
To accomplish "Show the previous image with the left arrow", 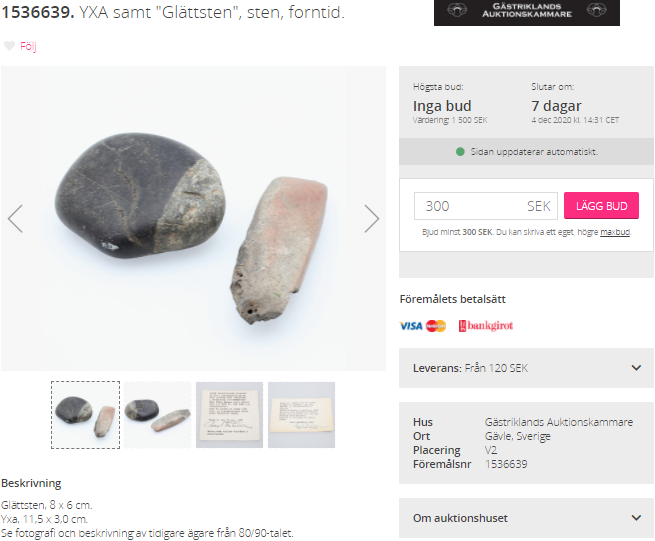I will (x=15, y=218).
